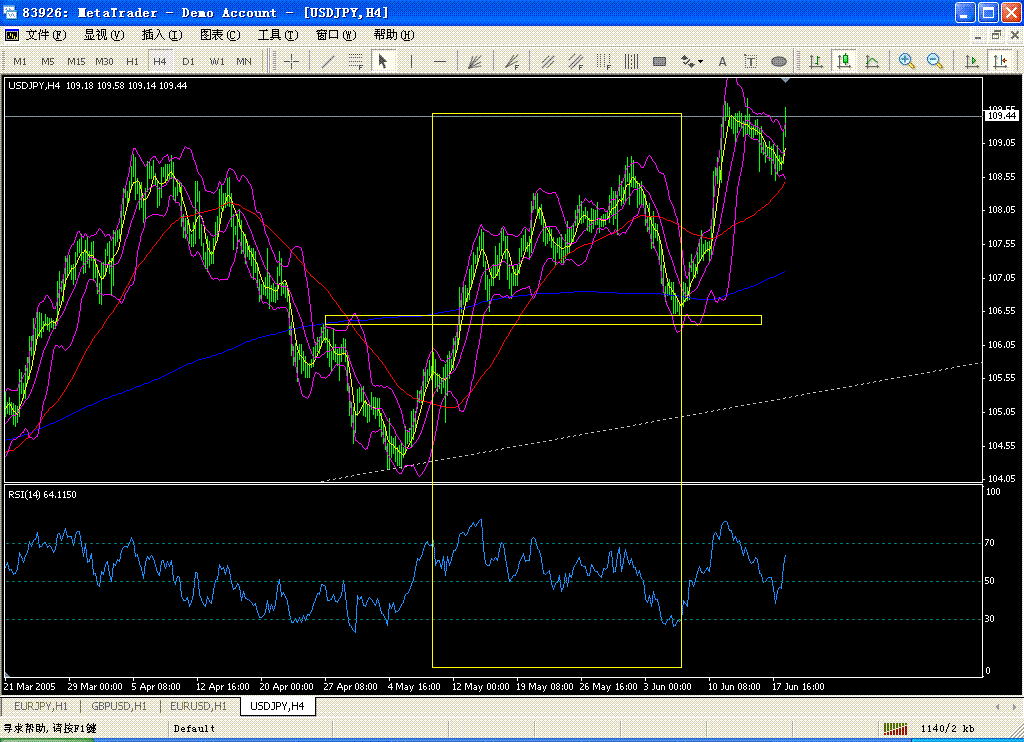The width and height of the screenshot is (1024, 742).
Task: Toggle chart auto-scroll button
Action: click(971, 61)
